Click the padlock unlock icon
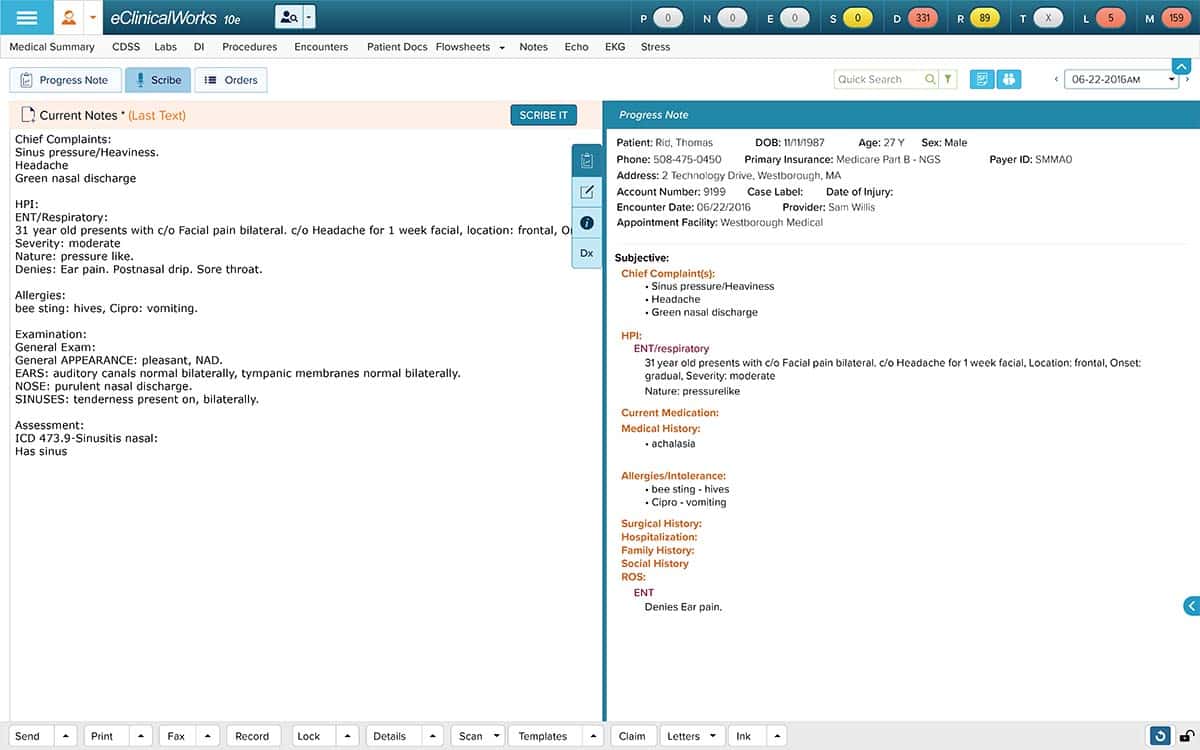The height and width of the screenshot is (750, 1200). coord(1186,736)
